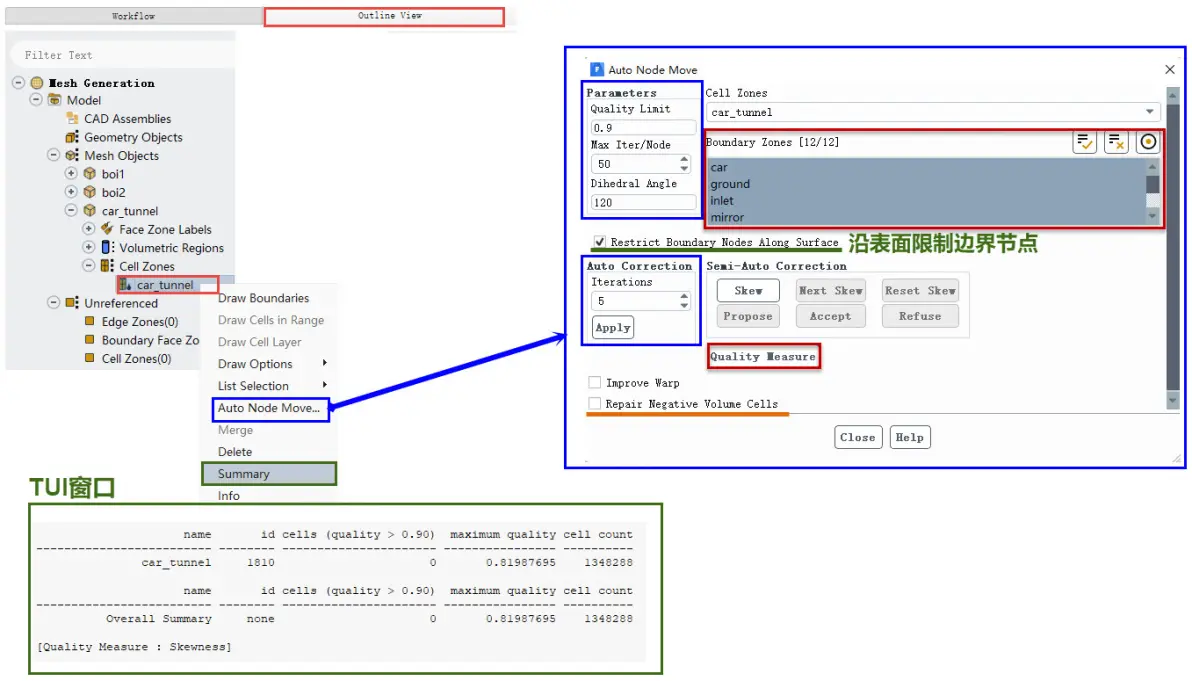Click the Quality Measure button

tap(763, 356)
